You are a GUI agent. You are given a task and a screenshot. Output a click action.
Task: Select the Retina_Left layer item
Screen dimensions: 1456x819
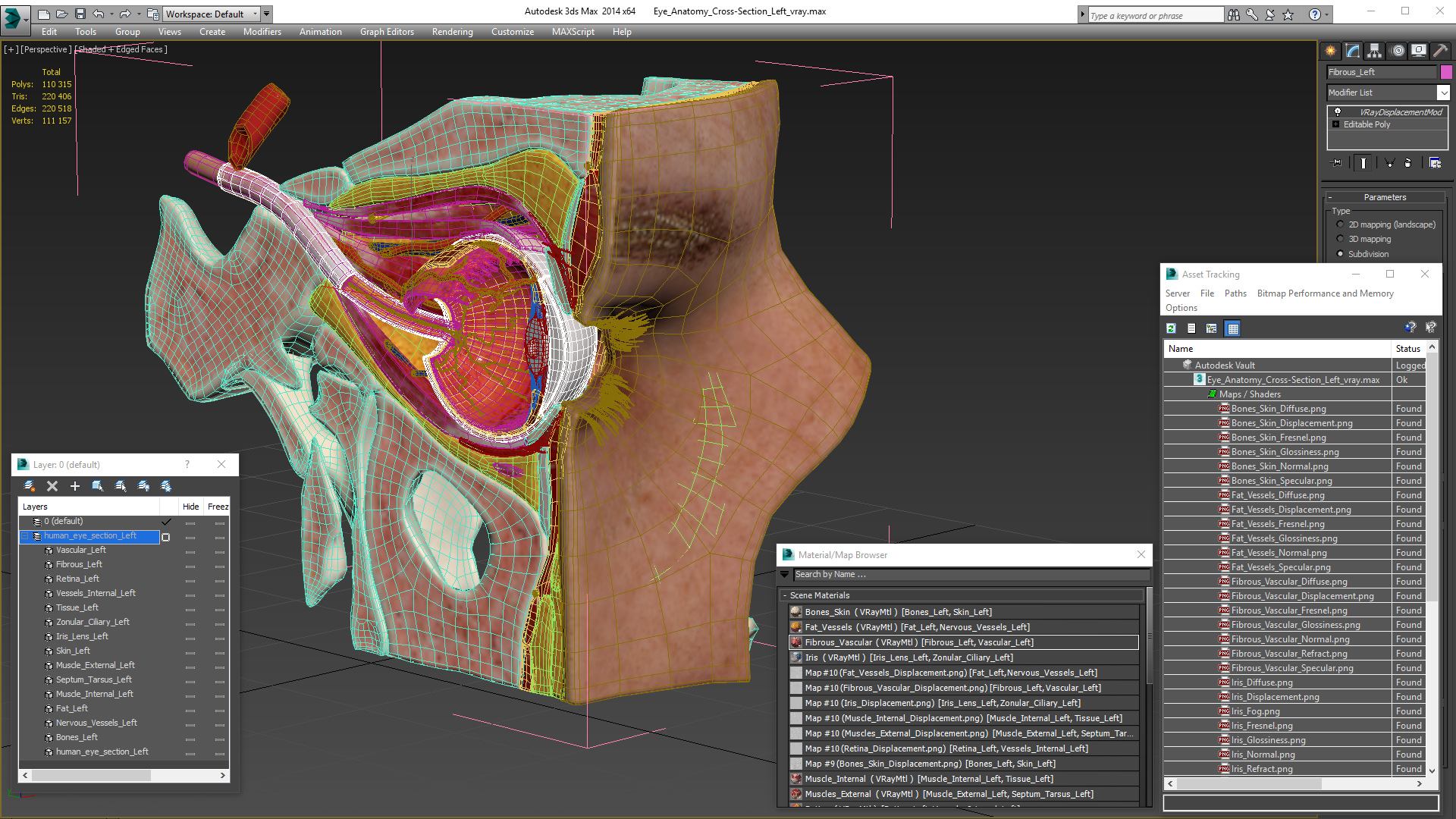(77, 579)
